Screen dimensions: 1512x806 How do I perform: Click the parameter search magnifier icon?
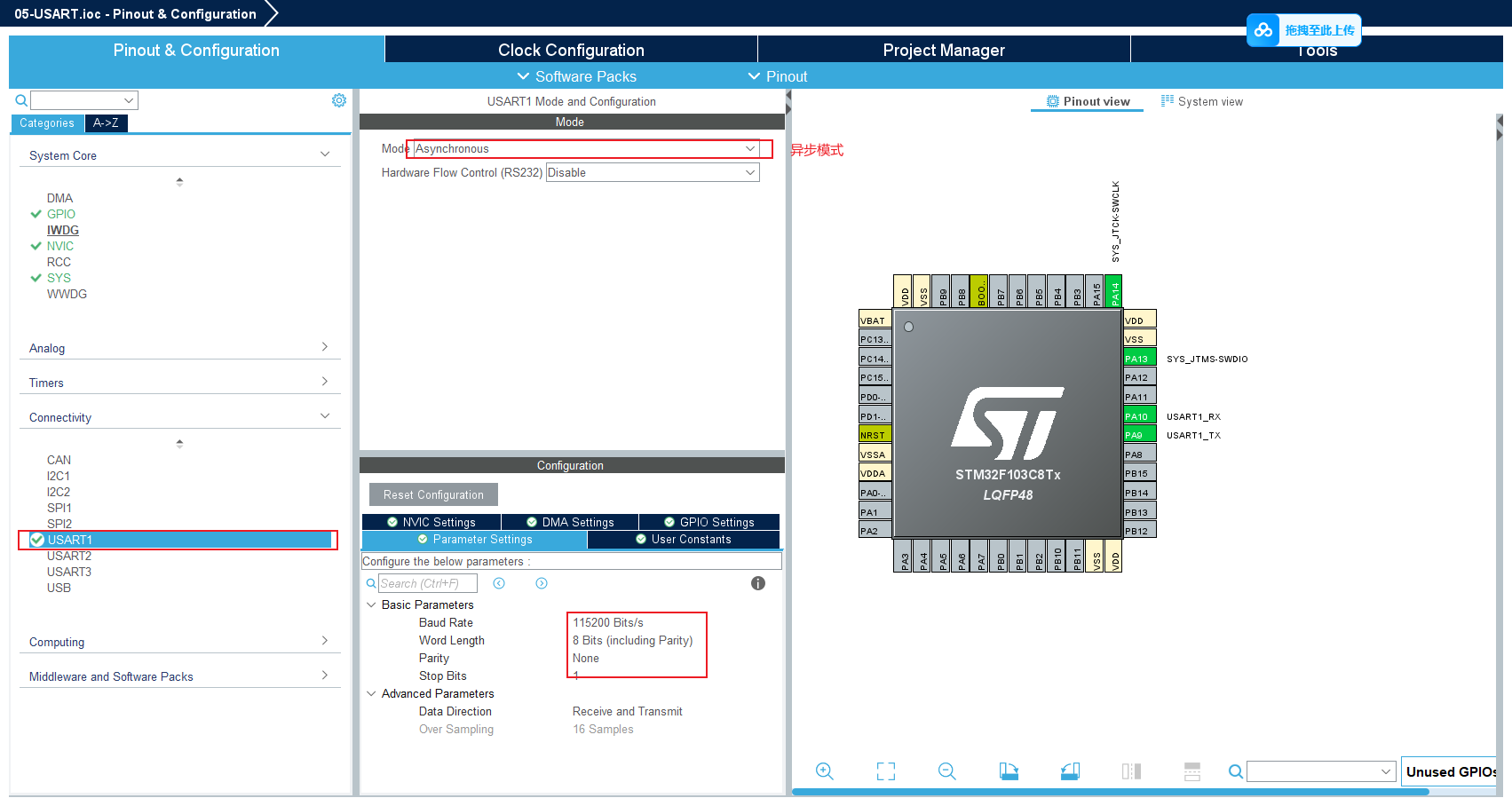coord(371,583)
